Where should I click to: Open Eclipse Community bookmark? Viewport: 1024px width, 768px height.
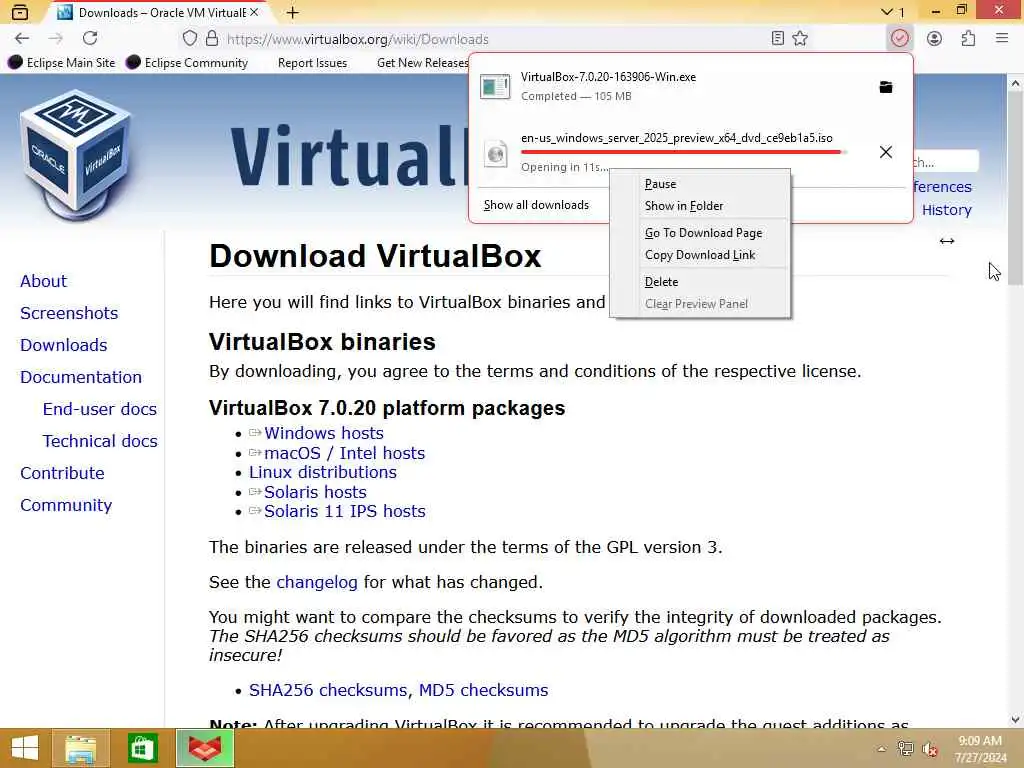pos(187,63)
